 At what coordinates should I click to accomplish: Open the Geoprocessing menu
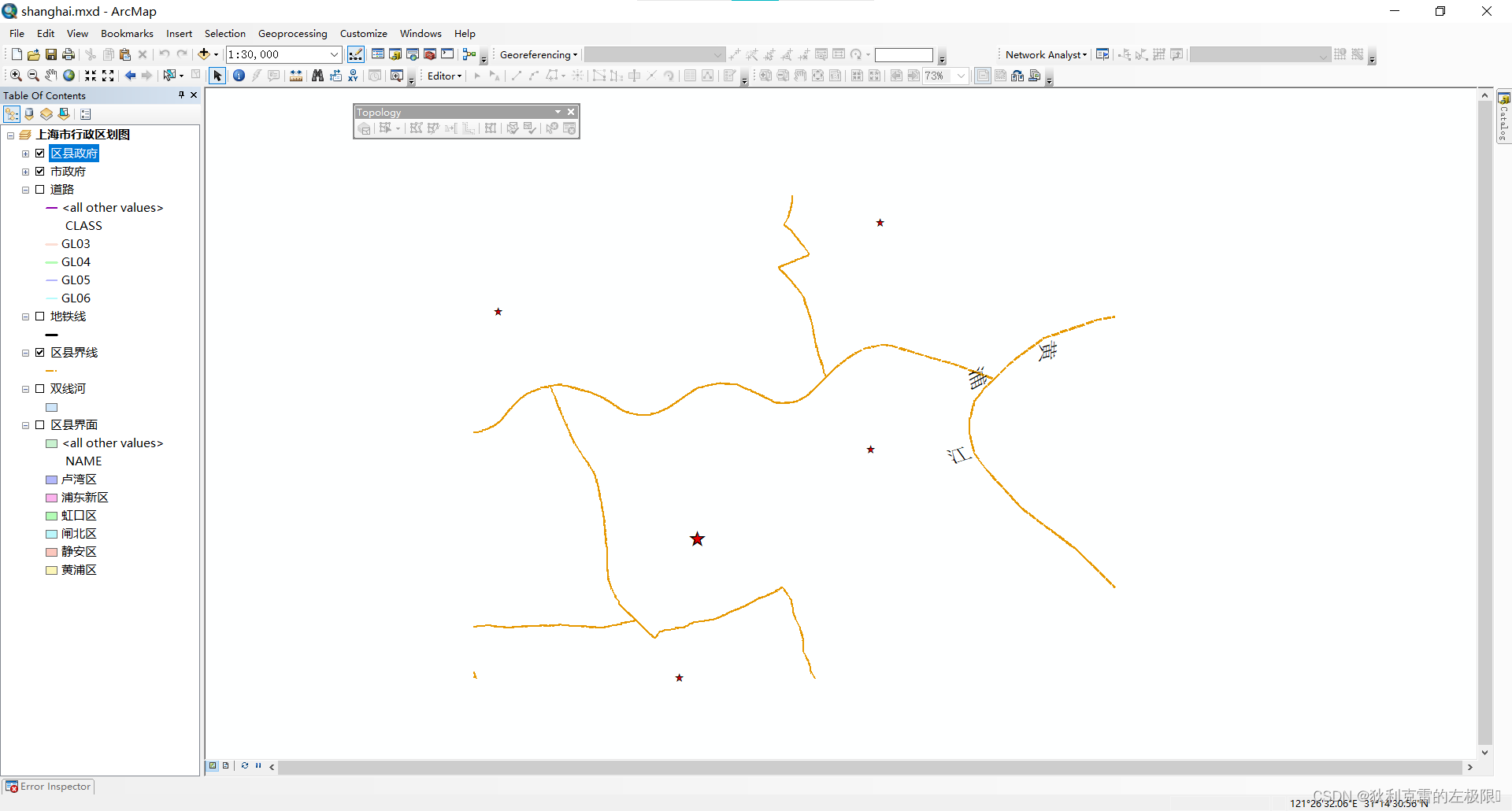coord(292,33)
